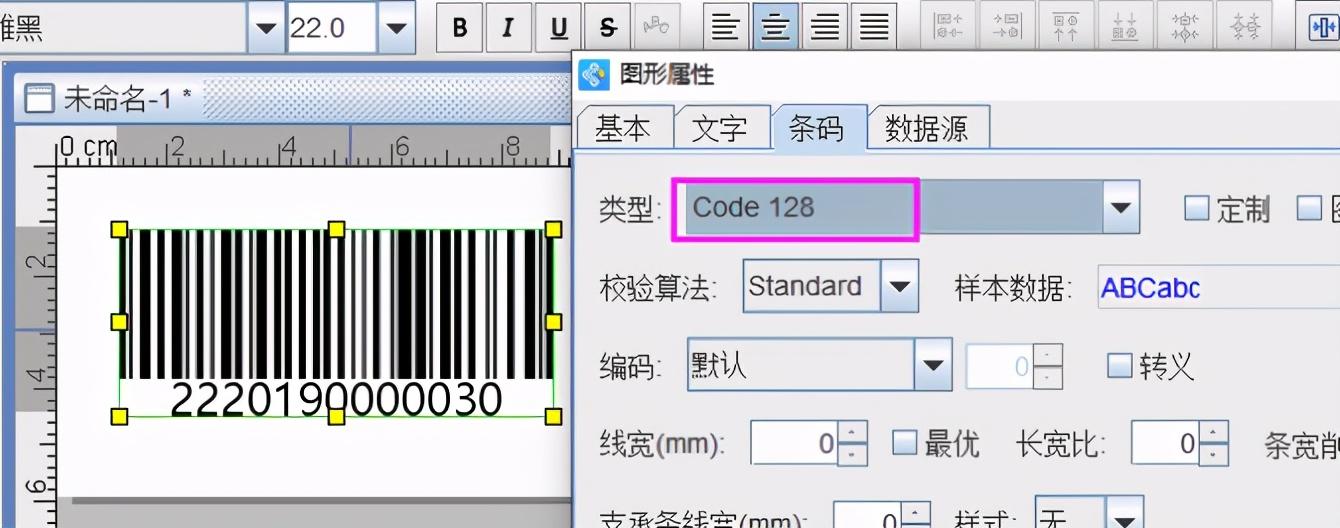Click the top-left yellow resize handle of barcode
Screen dimensions: 1340x528
pyautogui.click(x=119, y=230)
